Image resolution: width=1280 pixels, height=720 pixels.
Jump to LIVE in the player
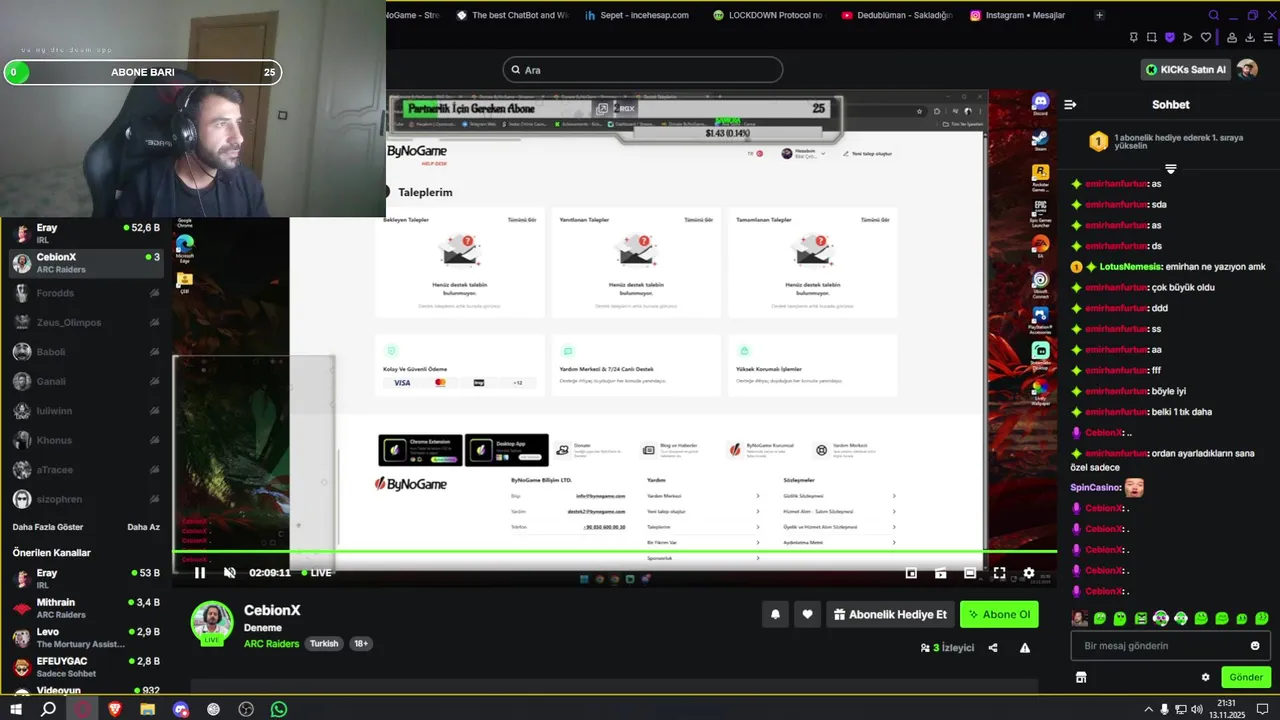point(316,573)
